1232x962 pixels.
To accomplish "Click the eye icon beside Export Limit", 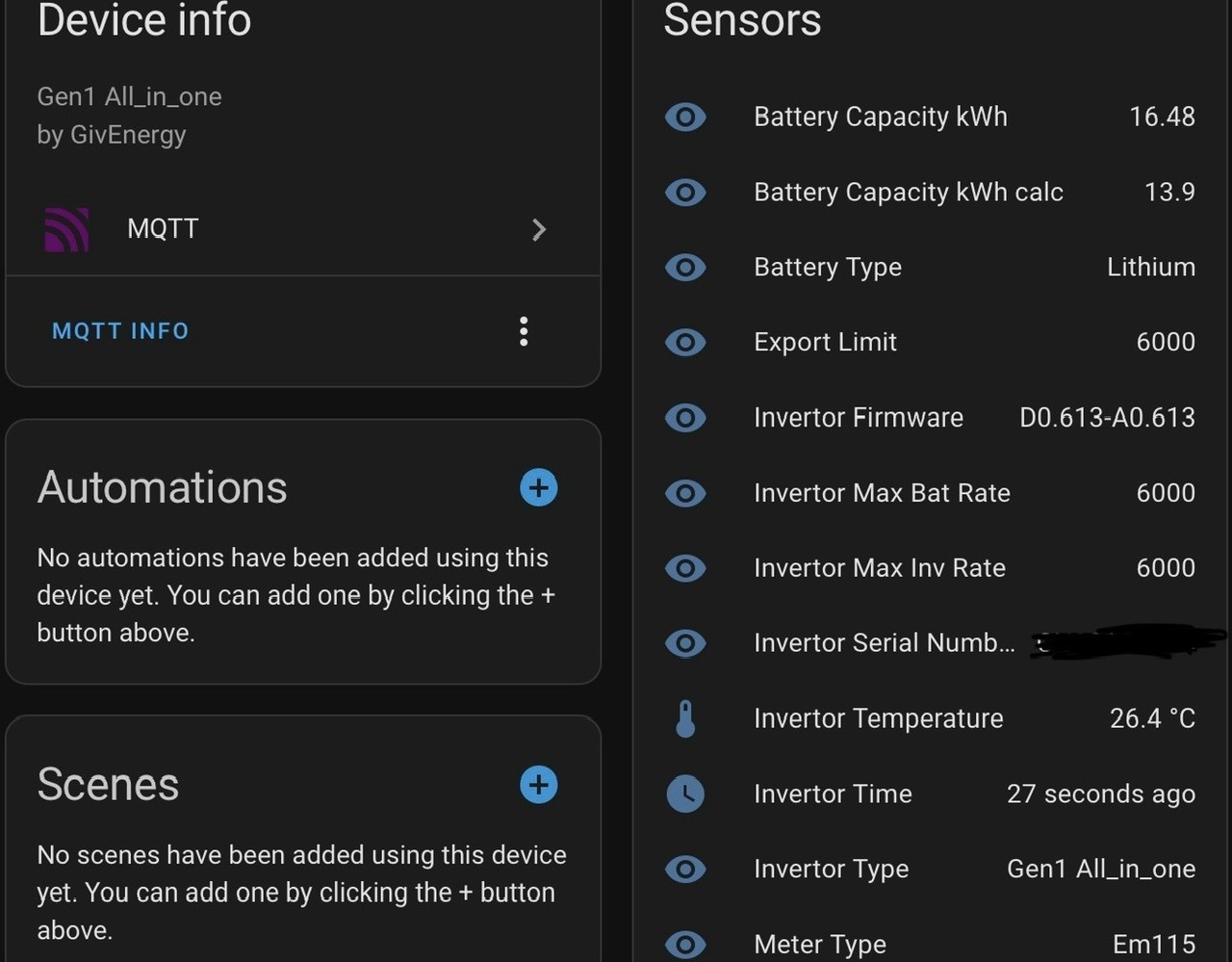I will (685, 343).
